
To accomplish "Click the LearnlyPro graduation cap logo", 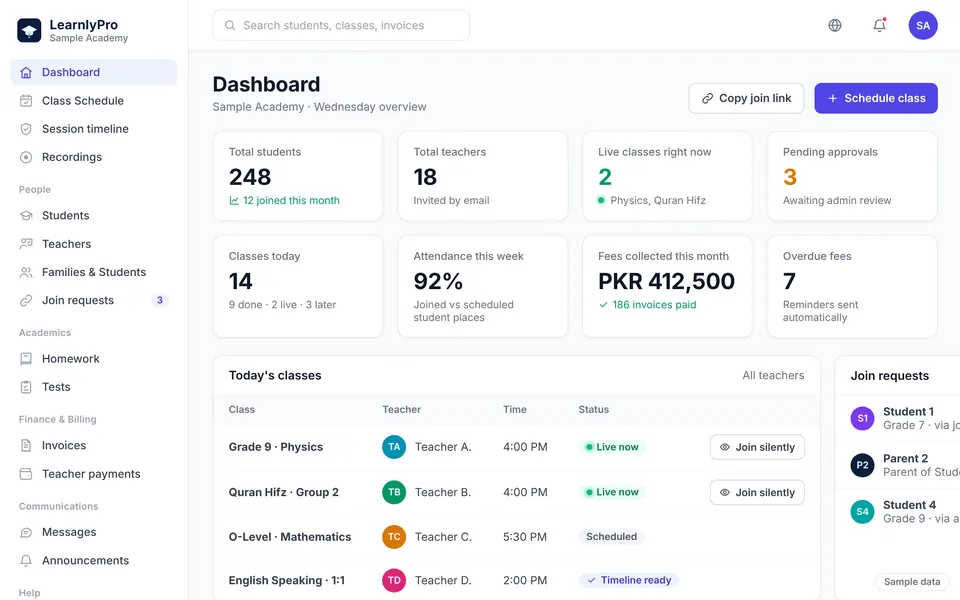I will (x=29, y=30).
